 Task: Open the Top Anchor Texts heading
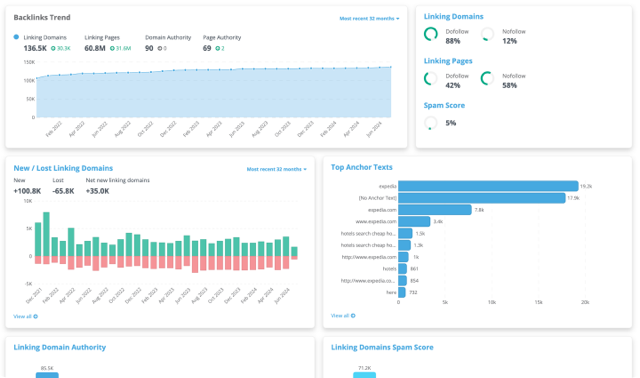click(362, 167)
